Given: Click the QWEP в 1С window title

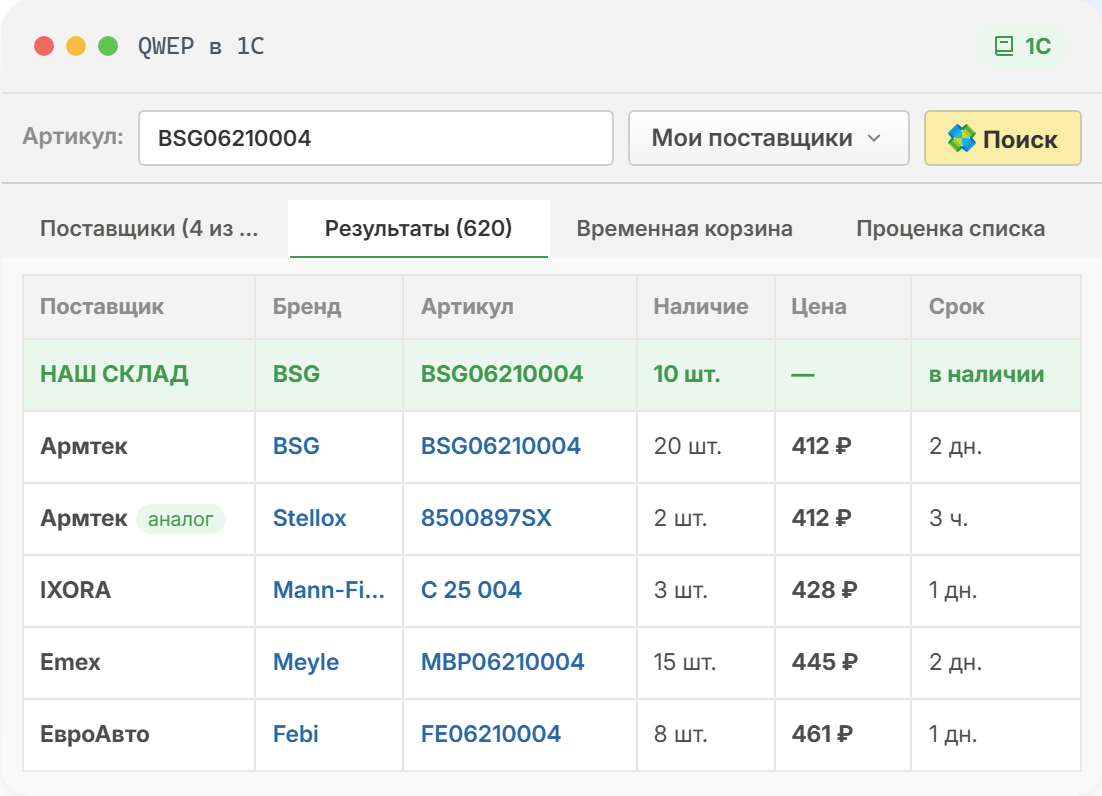Looking at the screenshot, I should pyautogui.click(x=201, y=46).
